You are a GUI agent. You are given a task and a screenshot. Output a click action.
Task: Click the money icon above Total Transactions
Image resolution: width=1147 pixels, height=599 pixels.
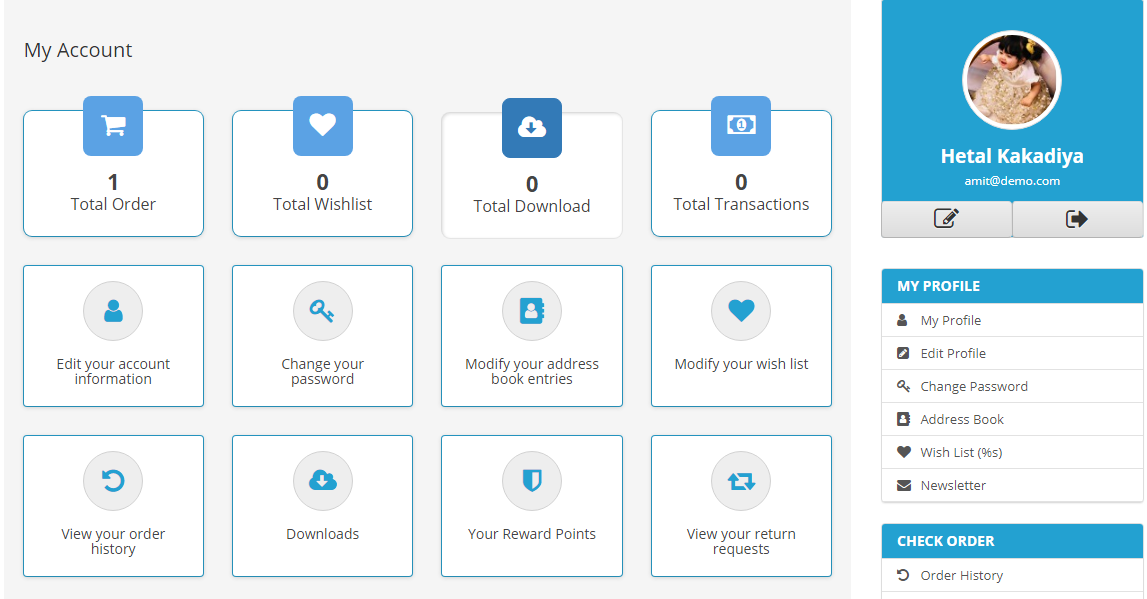741,126
